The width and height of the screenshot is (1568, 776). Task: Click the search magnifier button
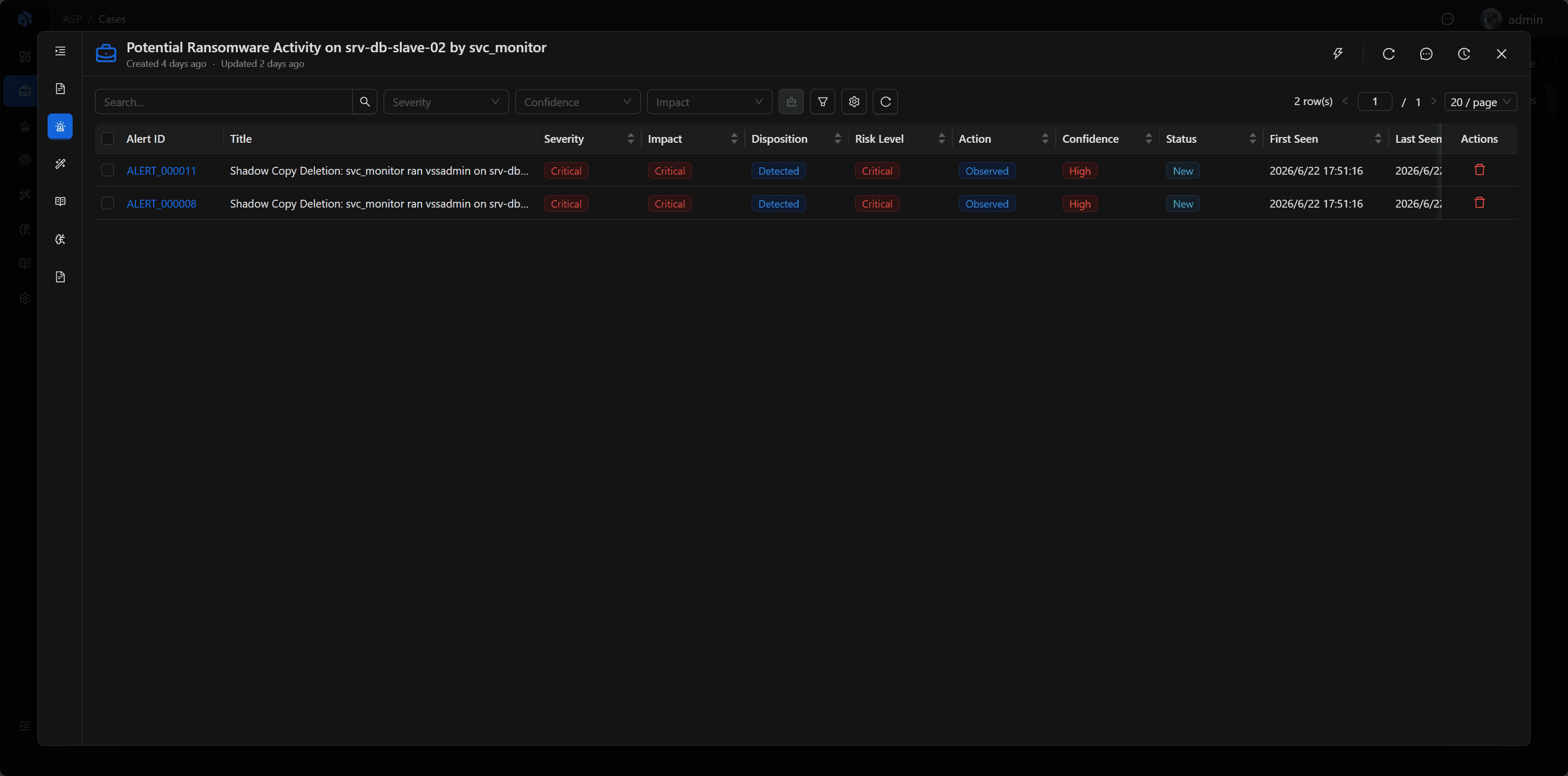(x=365, y=102)
